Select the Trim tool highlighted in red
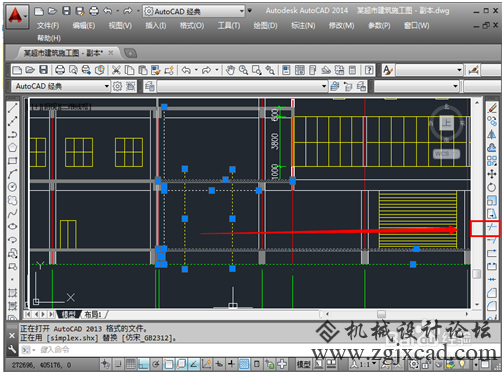504x374 pixels. coord(492,227)
